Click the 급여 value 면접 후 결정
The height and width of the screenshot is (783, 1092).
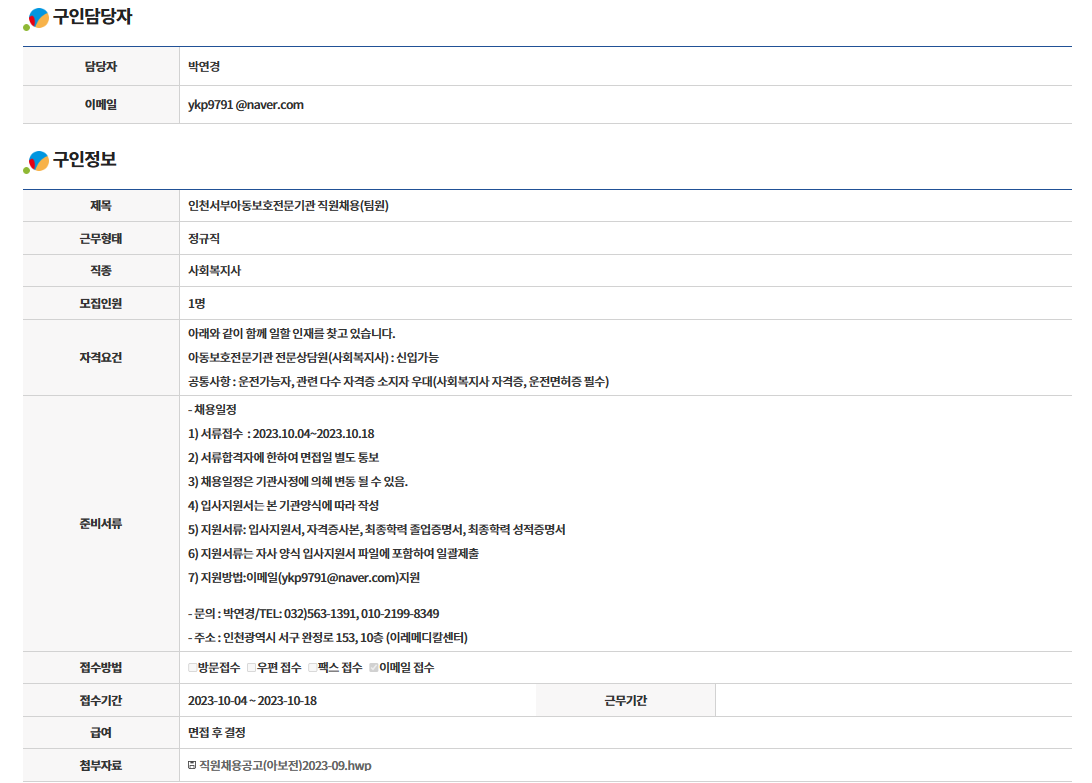pyautogui.click(x=217, y=733)
